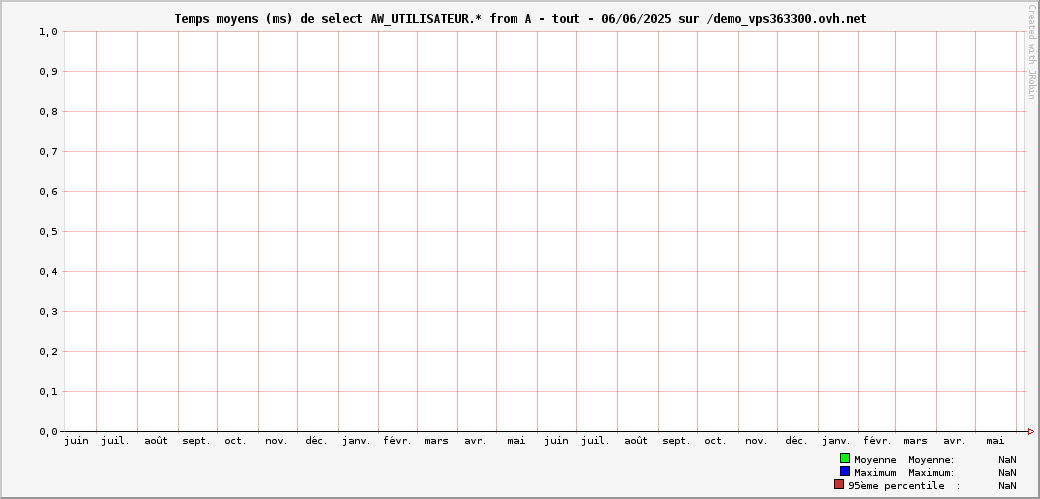
Task: Click the second 'mars' x-axis label
Action: pyautogui.click(x=915, y=441)
